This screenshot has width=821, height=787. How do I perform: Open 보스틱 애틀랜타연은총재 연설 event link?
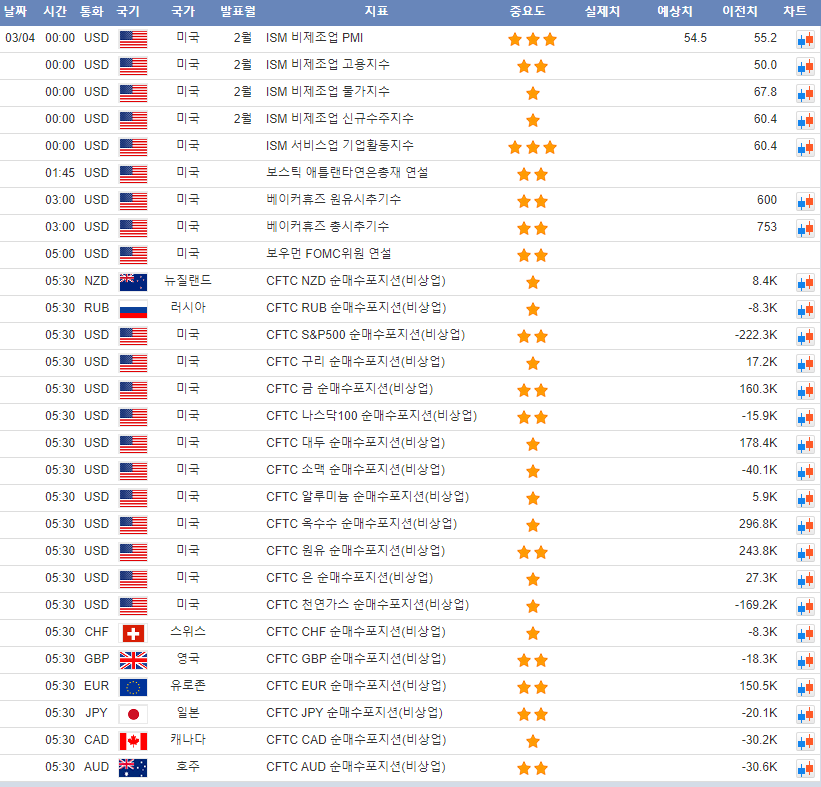pos(347,173)
